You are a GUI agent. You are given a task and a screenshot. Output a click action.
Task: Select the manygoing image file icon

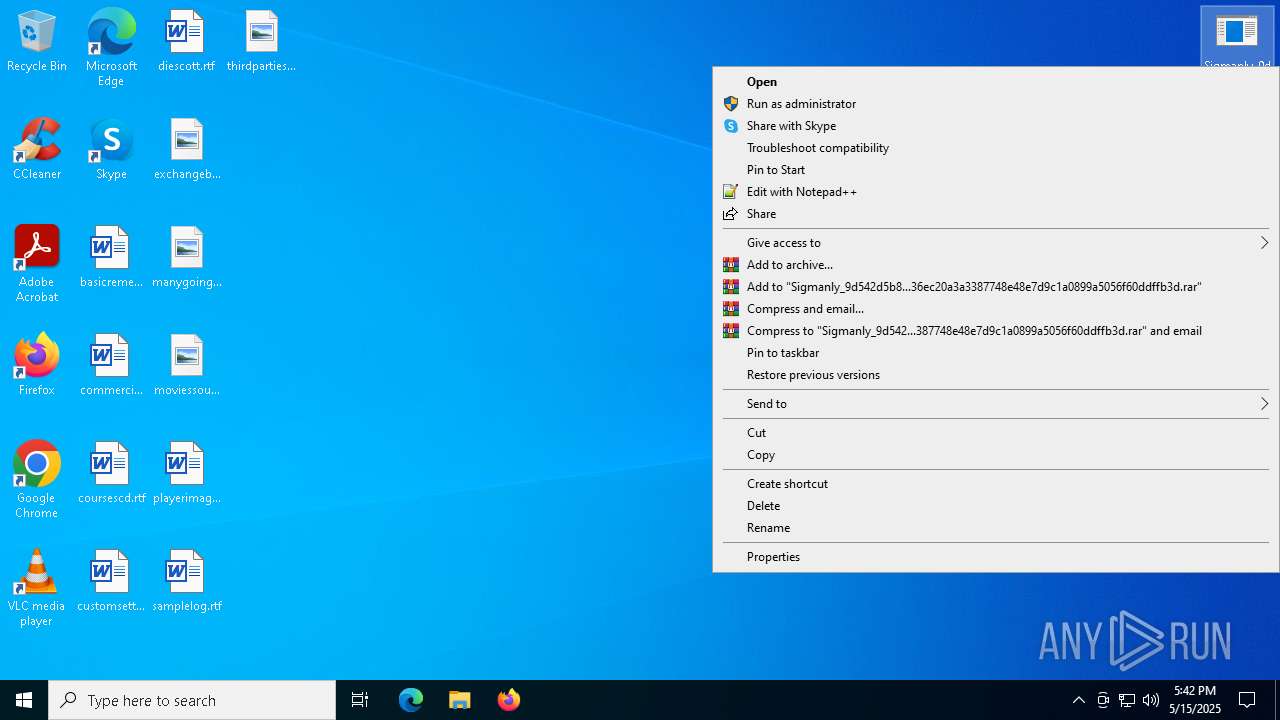coord(187,258)
